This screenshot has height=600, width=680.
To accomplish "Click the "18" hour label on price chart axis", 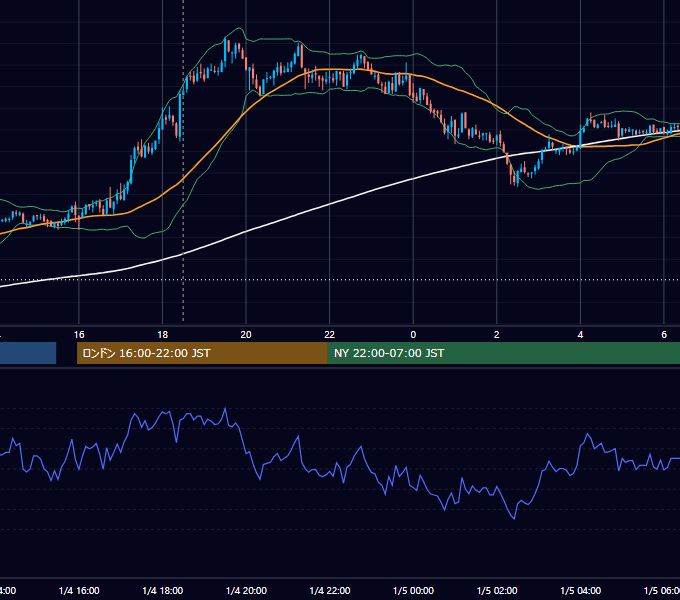I will click(x=162, y=335).
